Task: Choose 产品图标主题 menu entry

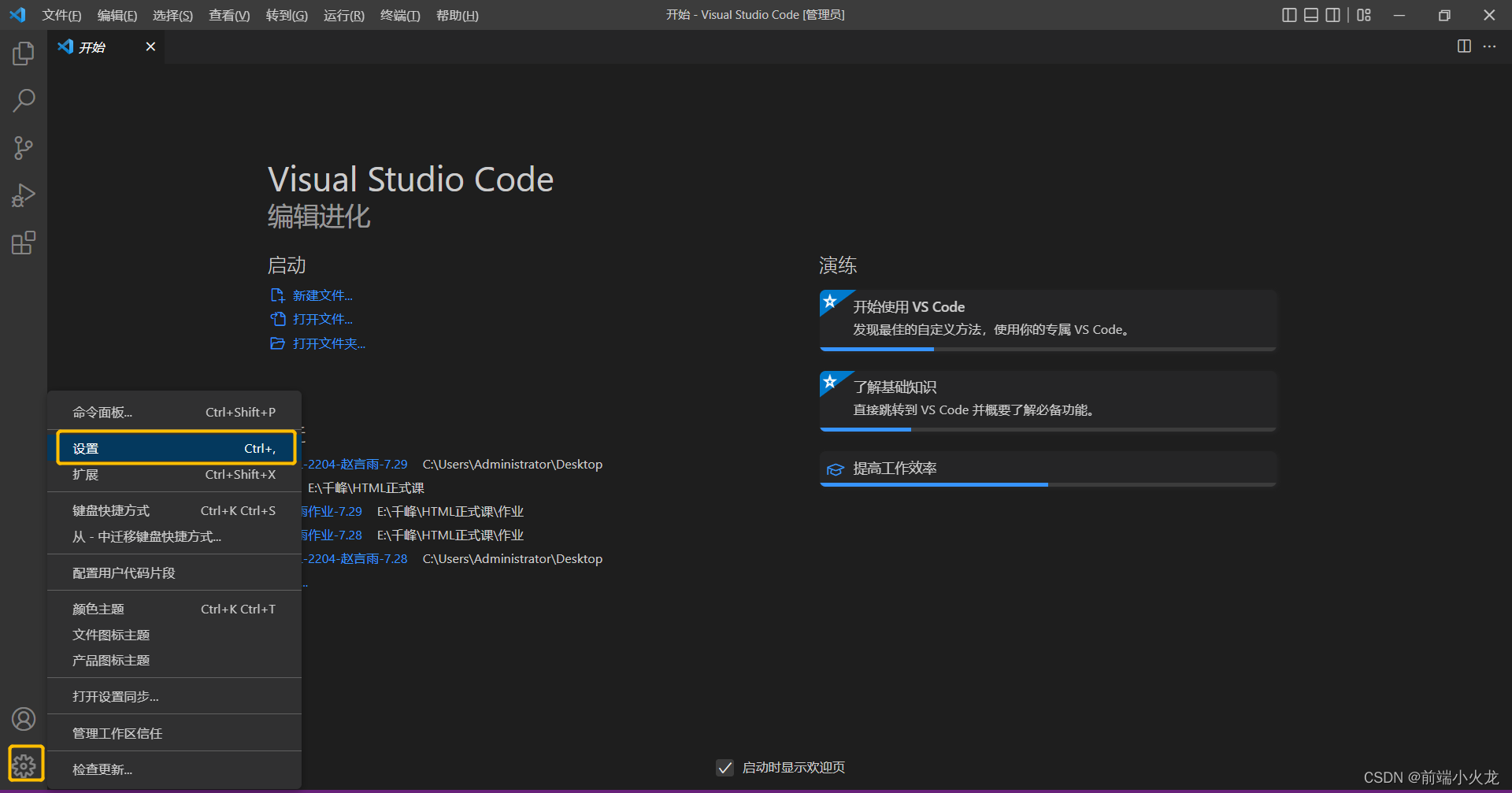Action: [174, 661]
